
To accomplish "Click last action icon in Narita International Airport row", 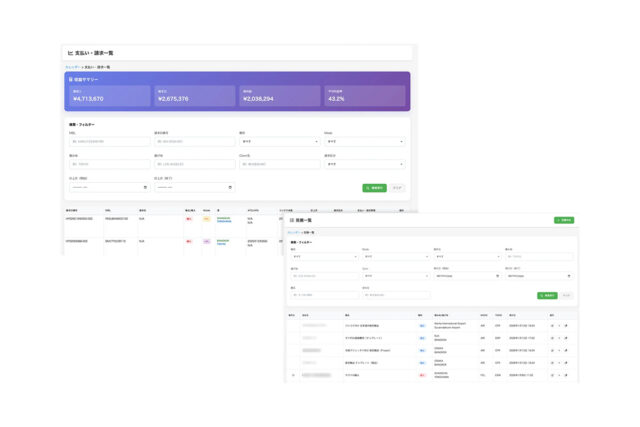I will (566, 326).
